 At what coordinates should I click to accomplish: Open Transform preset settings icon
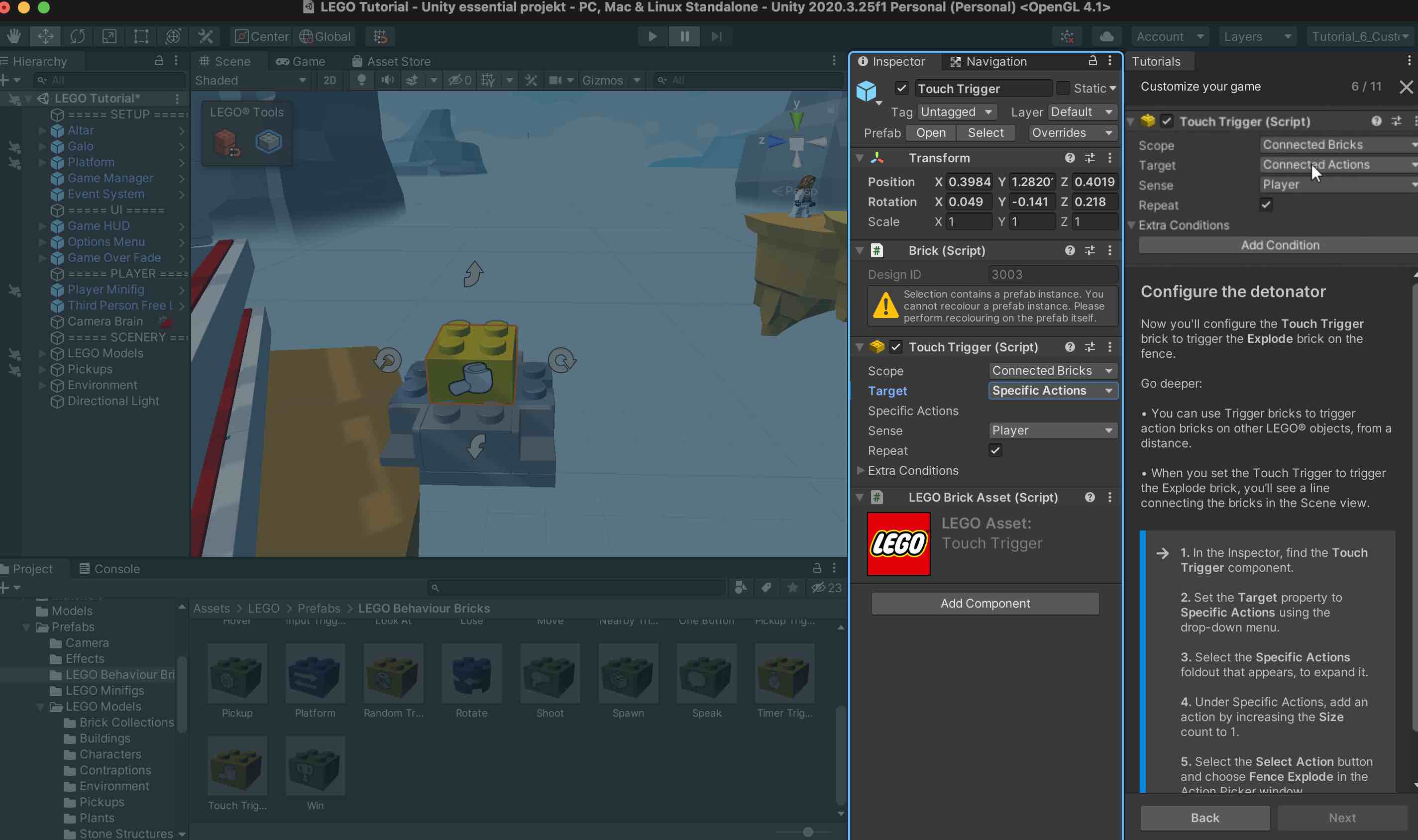point(1090,158)
